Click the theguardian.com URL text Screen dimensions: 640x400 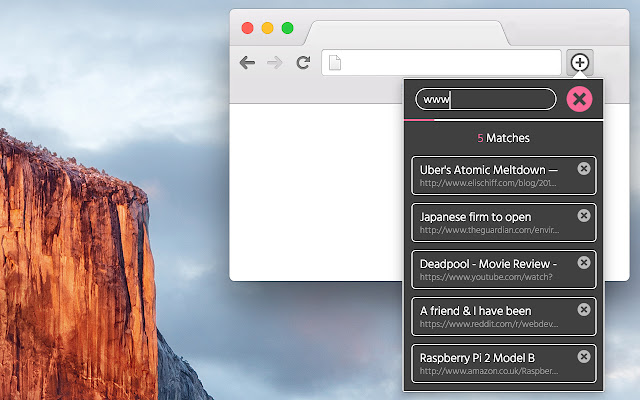pyautogui.click(x=489, y=230)
